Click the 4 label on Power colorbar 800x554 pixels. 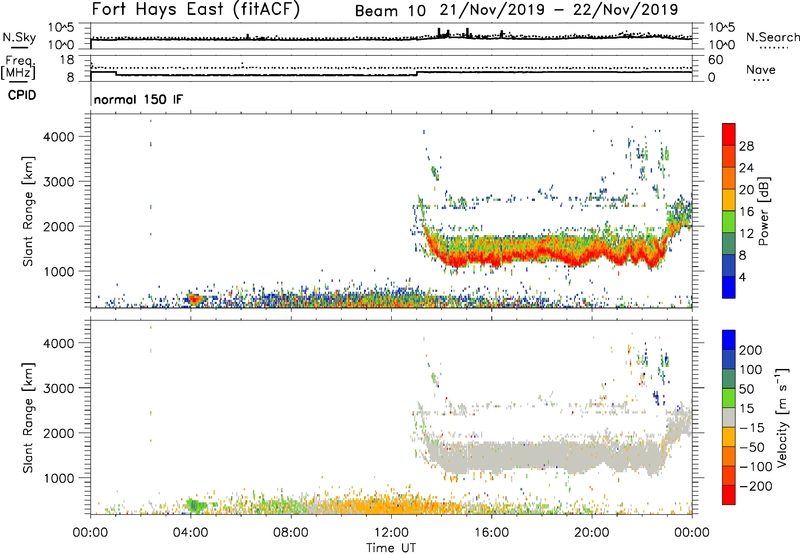743,277
